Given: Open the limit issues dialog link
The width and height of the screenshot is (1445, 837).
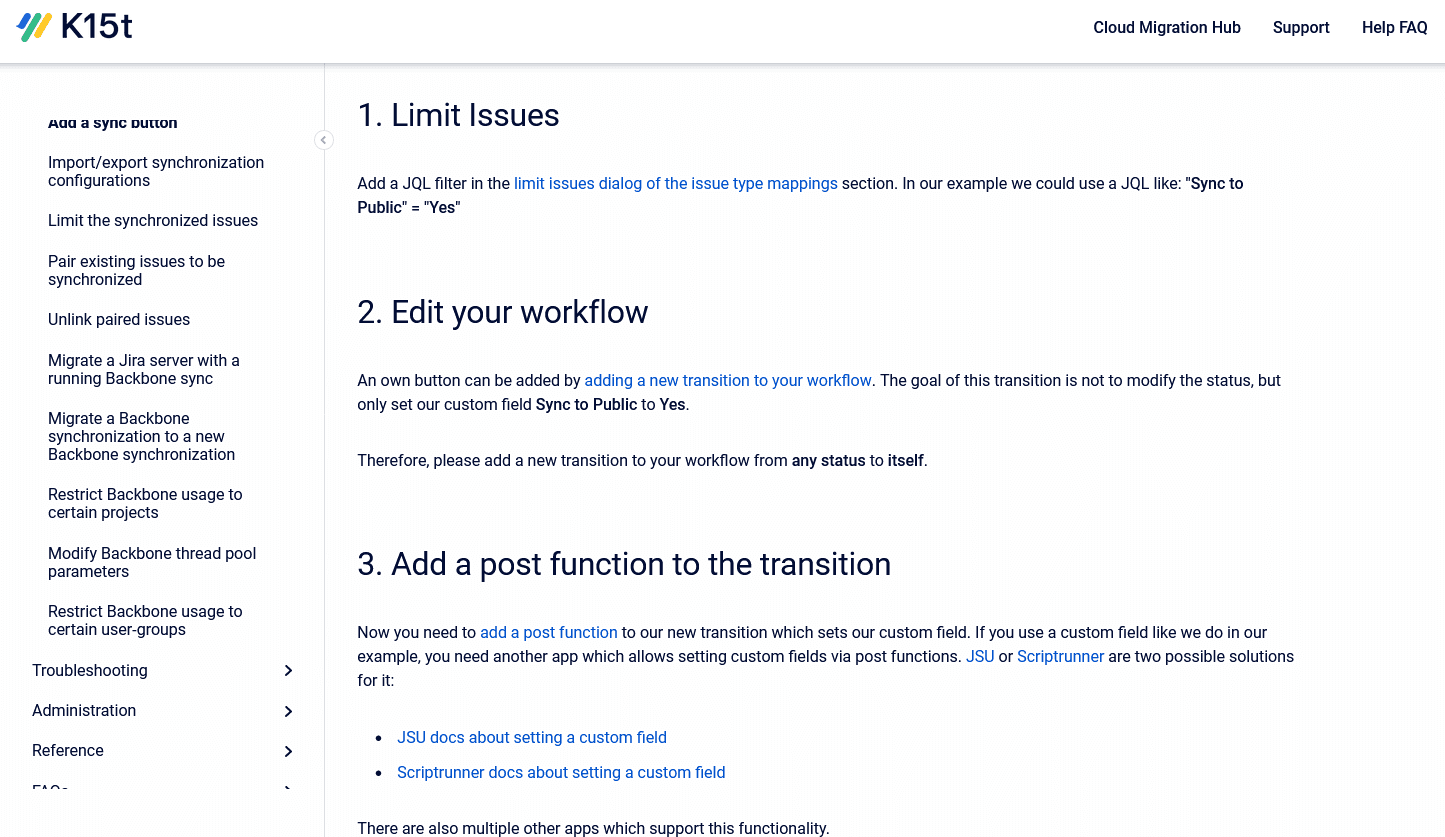Looking at the screenshot, I should (x=675, y=184).
